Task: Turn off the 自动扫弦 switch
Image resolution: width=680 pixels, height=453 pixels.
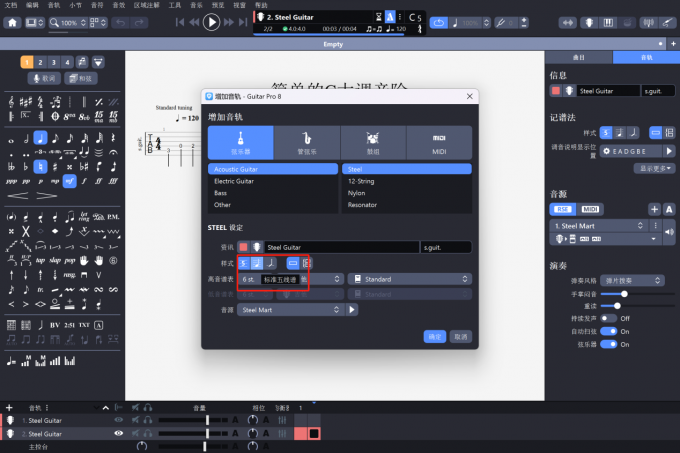Action: 610,331
